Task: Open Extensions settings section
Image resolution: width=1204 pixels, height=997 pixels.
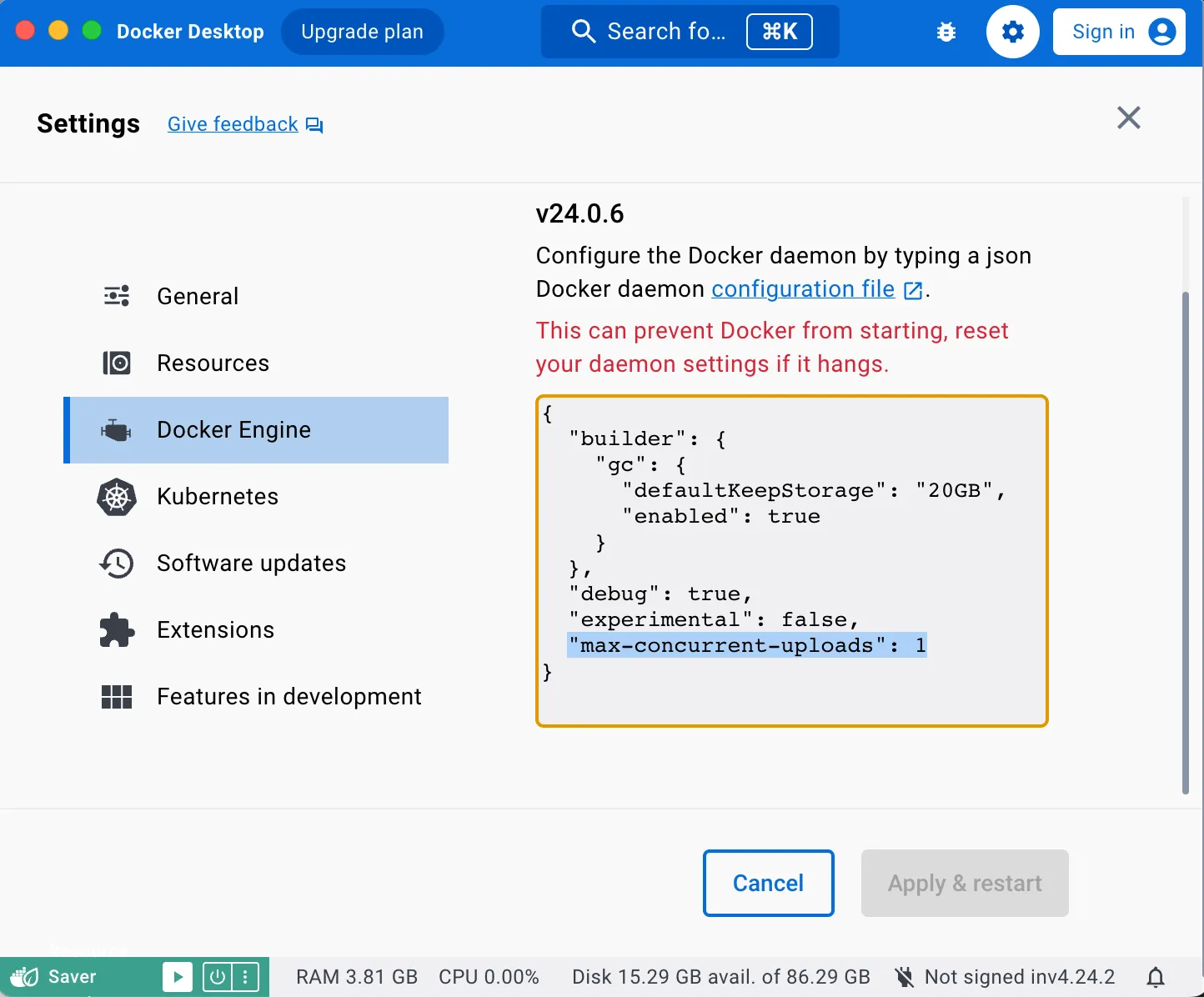Action: [256, 630]
